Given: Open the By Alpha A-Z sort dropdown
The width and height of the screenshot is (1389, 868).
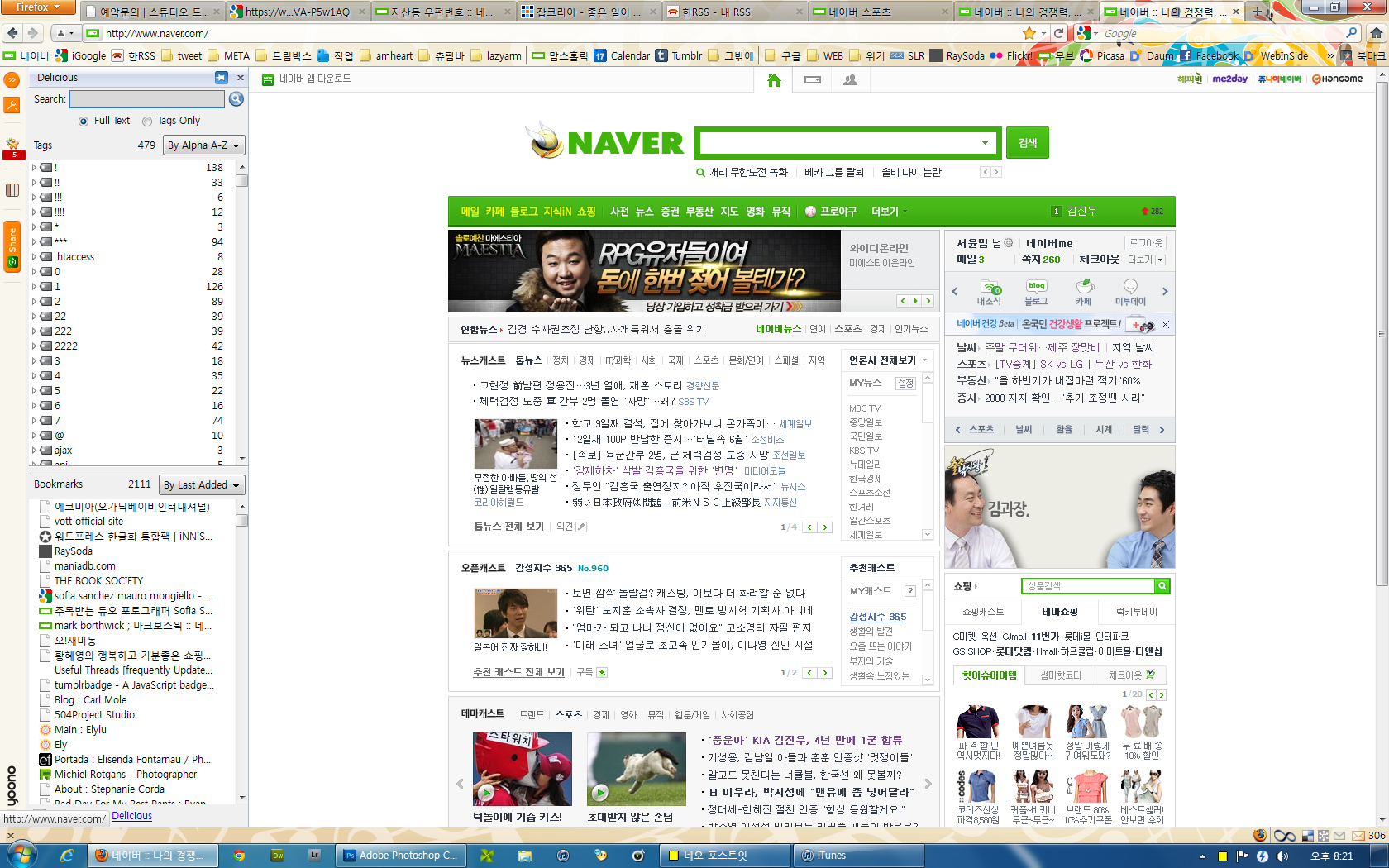Looking at the screenshot, I should coord(204,145).
